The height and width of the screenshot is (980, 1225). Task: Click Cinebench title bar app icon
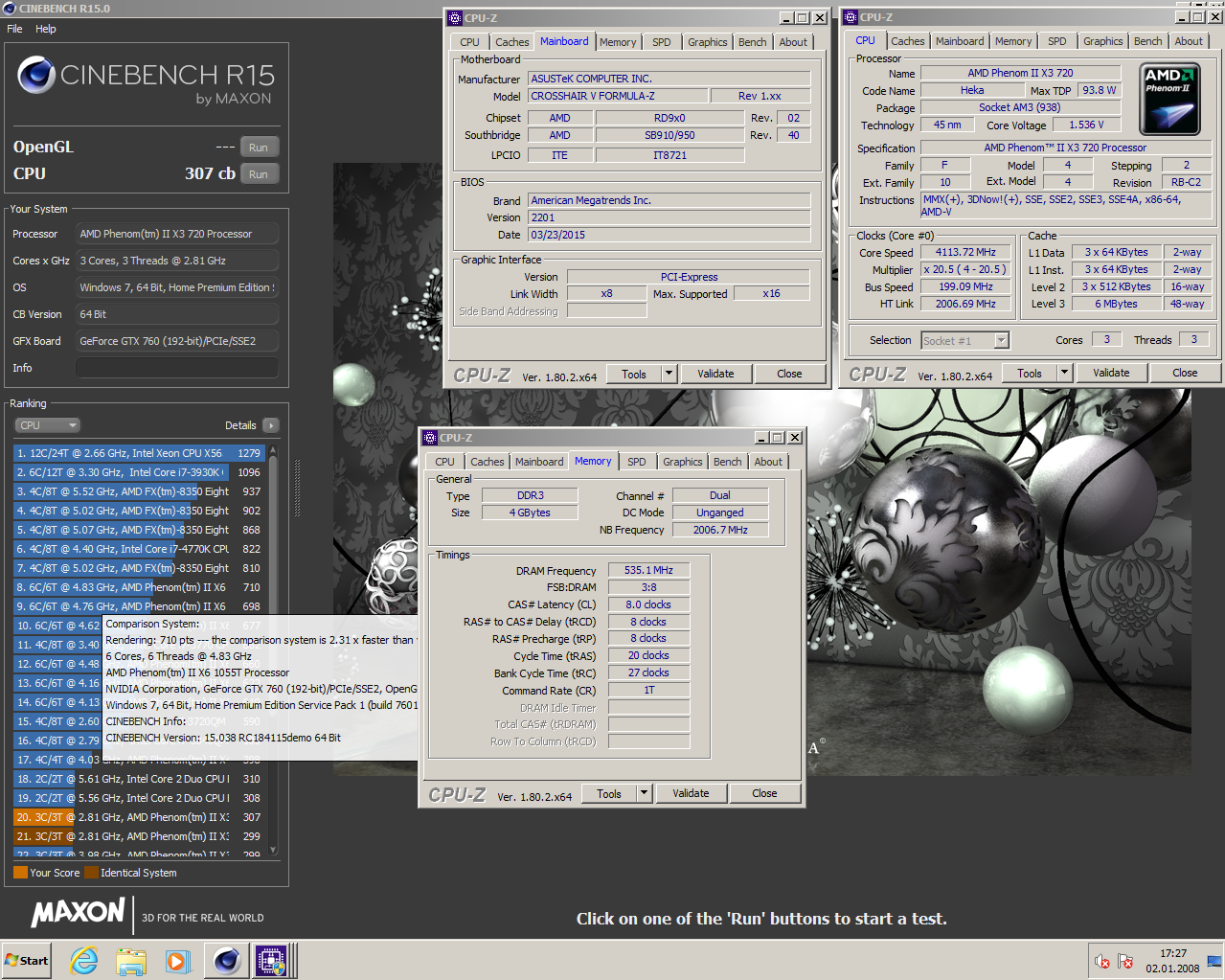point(10,9)
